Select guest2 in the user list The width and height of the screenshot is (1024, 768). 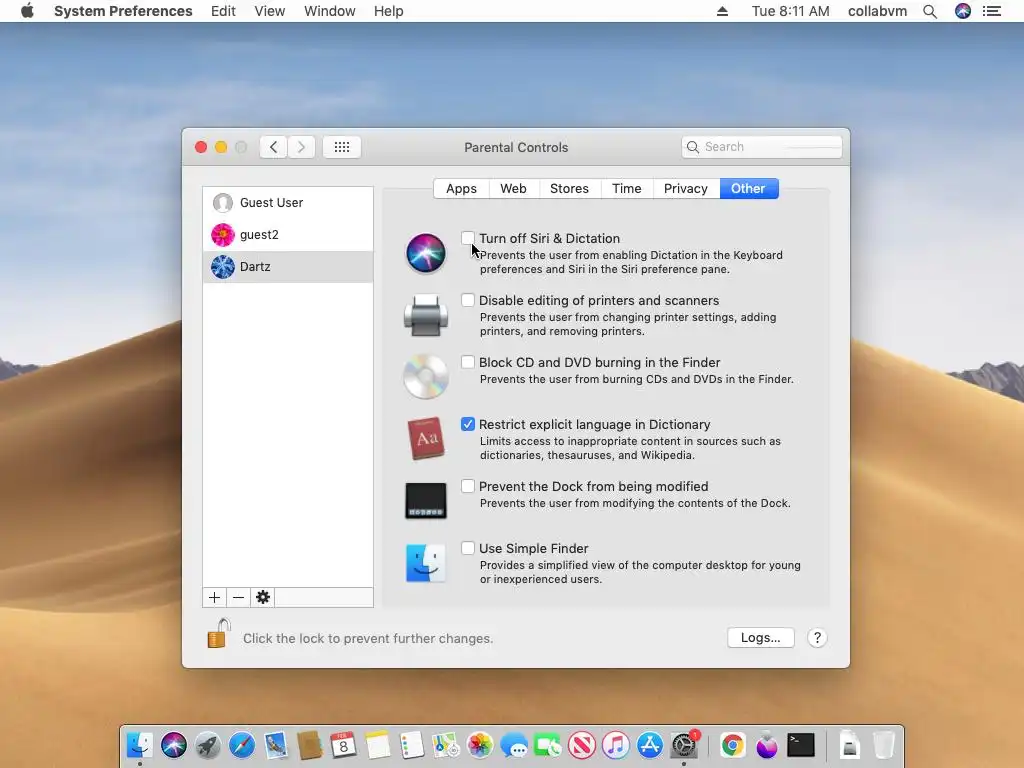pyautogui.click(x=288, y=234)
